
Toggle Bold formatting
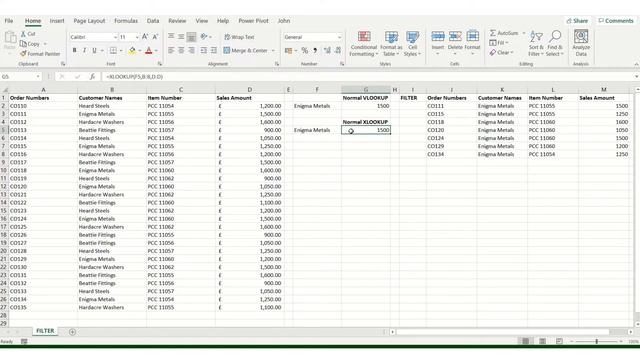tap(74, 50)
